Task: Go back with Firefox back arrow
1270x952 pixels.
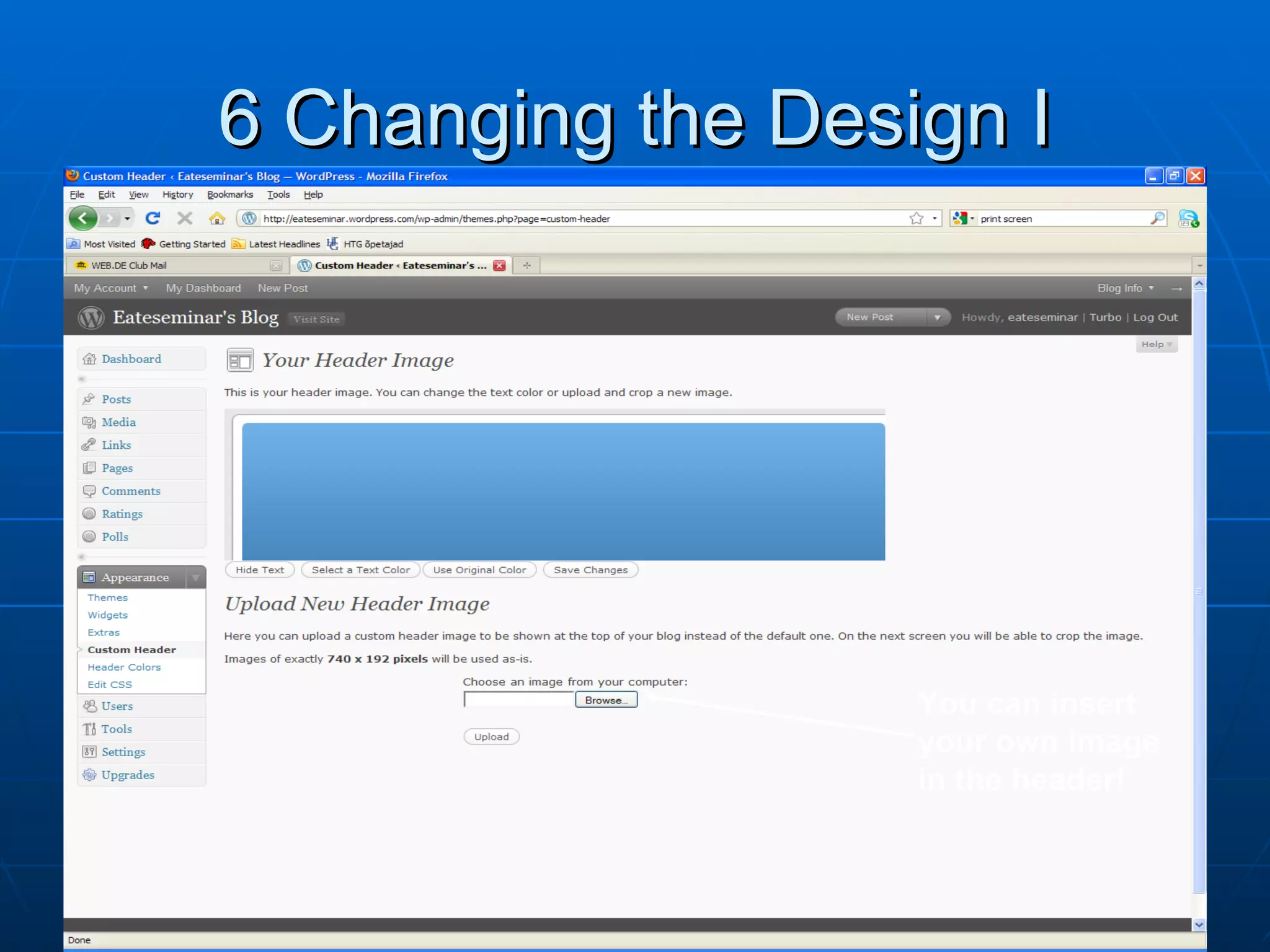Action: [x=83, y=218]
